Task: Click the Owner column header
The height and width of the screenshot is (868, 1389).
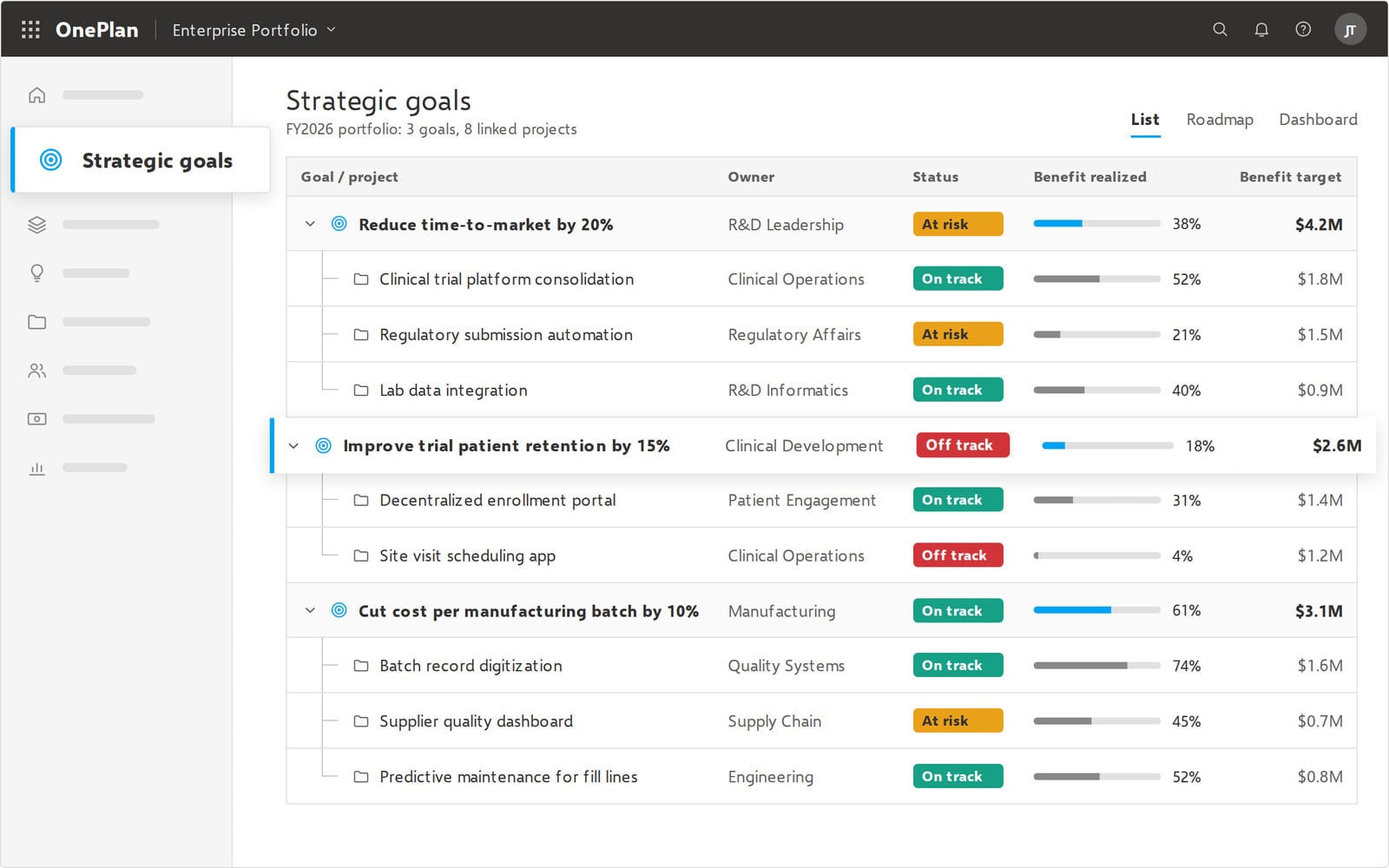Action: (751, 177)
